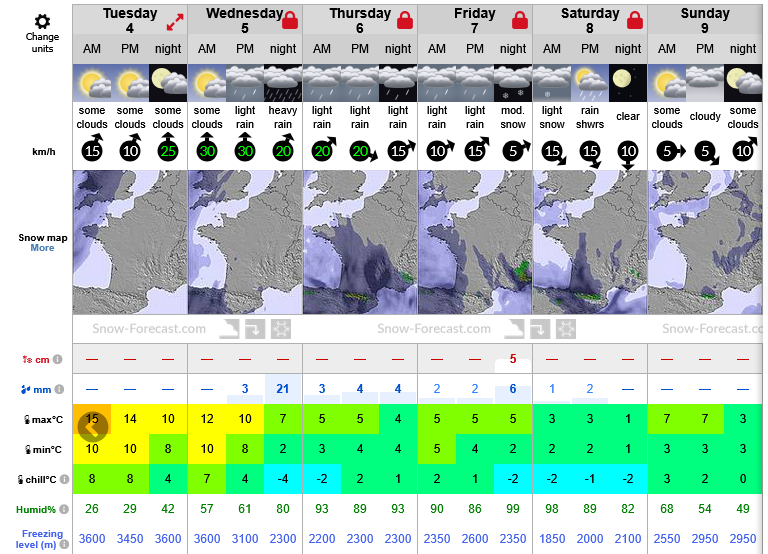Click the Saturday AM light snow icon
This screenshot has height=554, width=768.
[x=552, y=83]
